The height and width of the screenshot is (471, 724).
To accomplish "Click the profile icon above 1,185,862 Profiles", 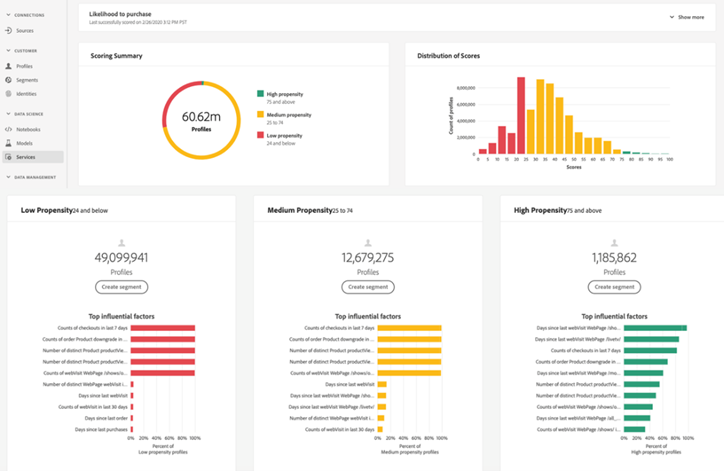I will pyautogui.click(x=615, y=243).
